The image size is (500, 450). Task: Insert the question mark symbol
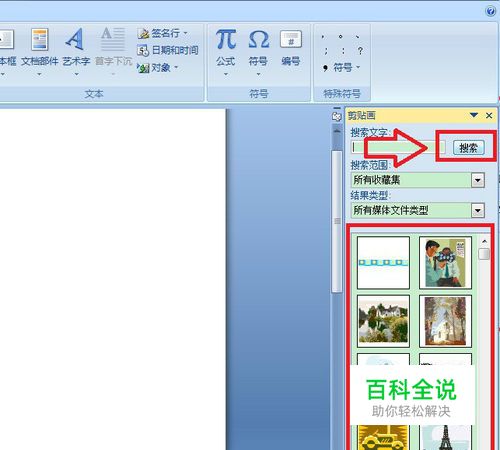pos(360,51)
